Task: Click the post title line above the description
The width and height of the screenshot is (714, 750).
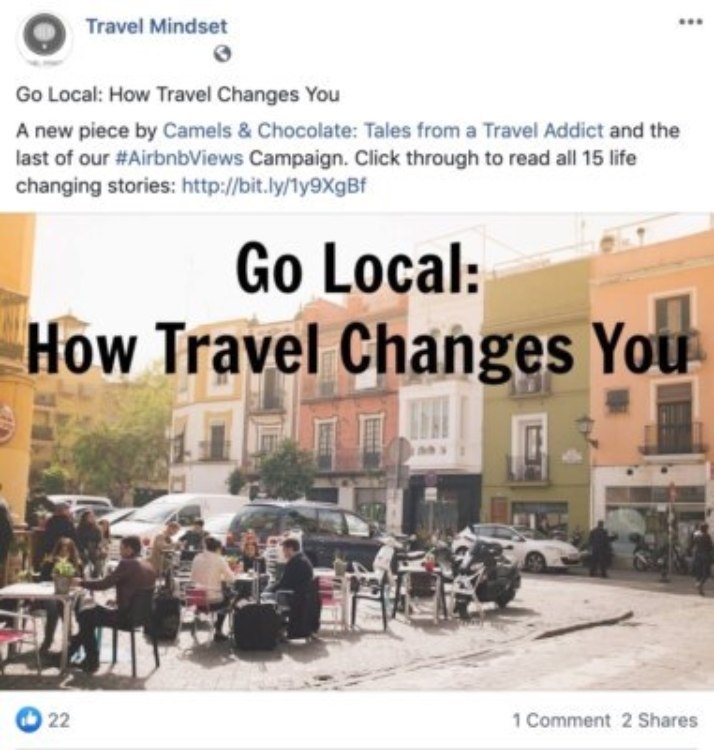Action: (x=177, y=94)
